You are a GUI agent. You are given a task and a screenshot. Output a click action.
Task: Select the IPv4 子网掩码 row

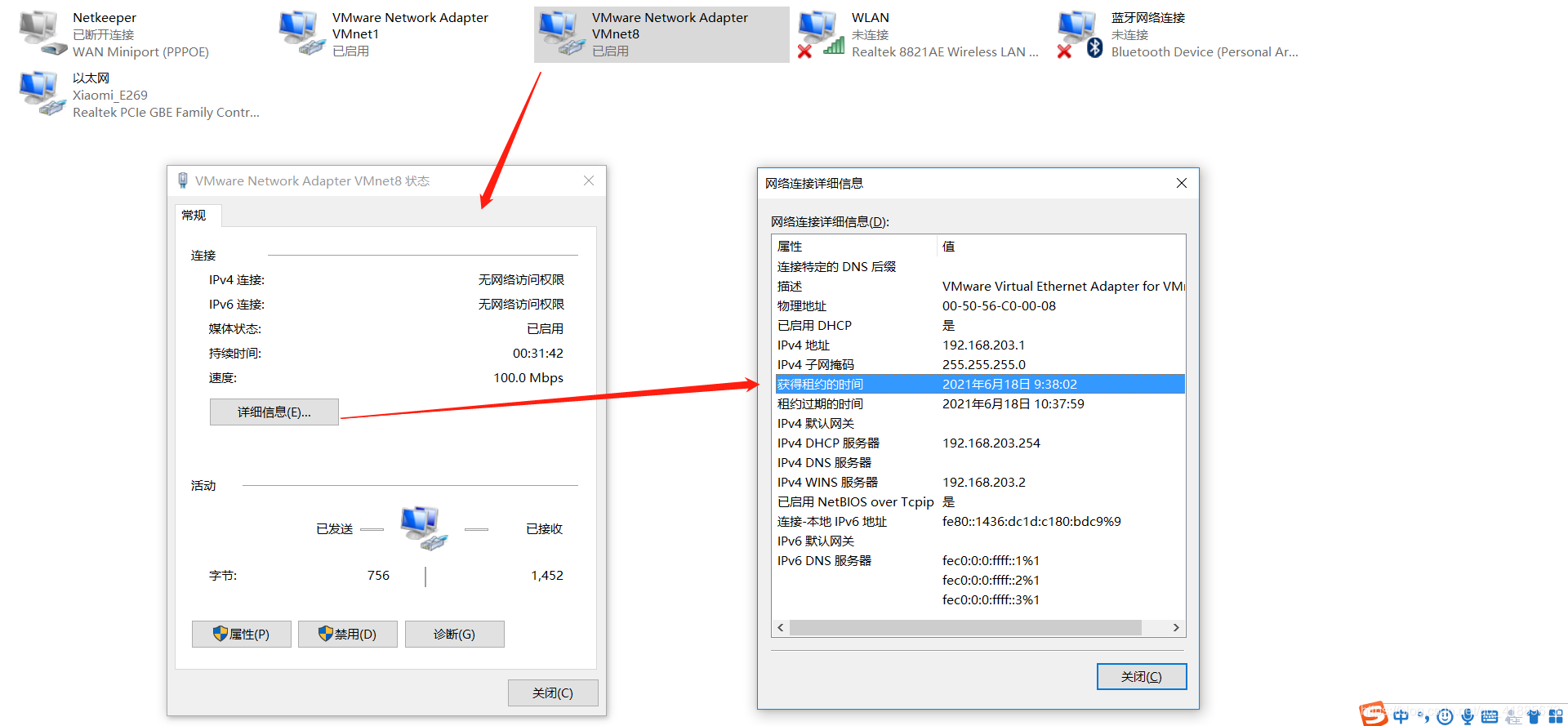978,365
